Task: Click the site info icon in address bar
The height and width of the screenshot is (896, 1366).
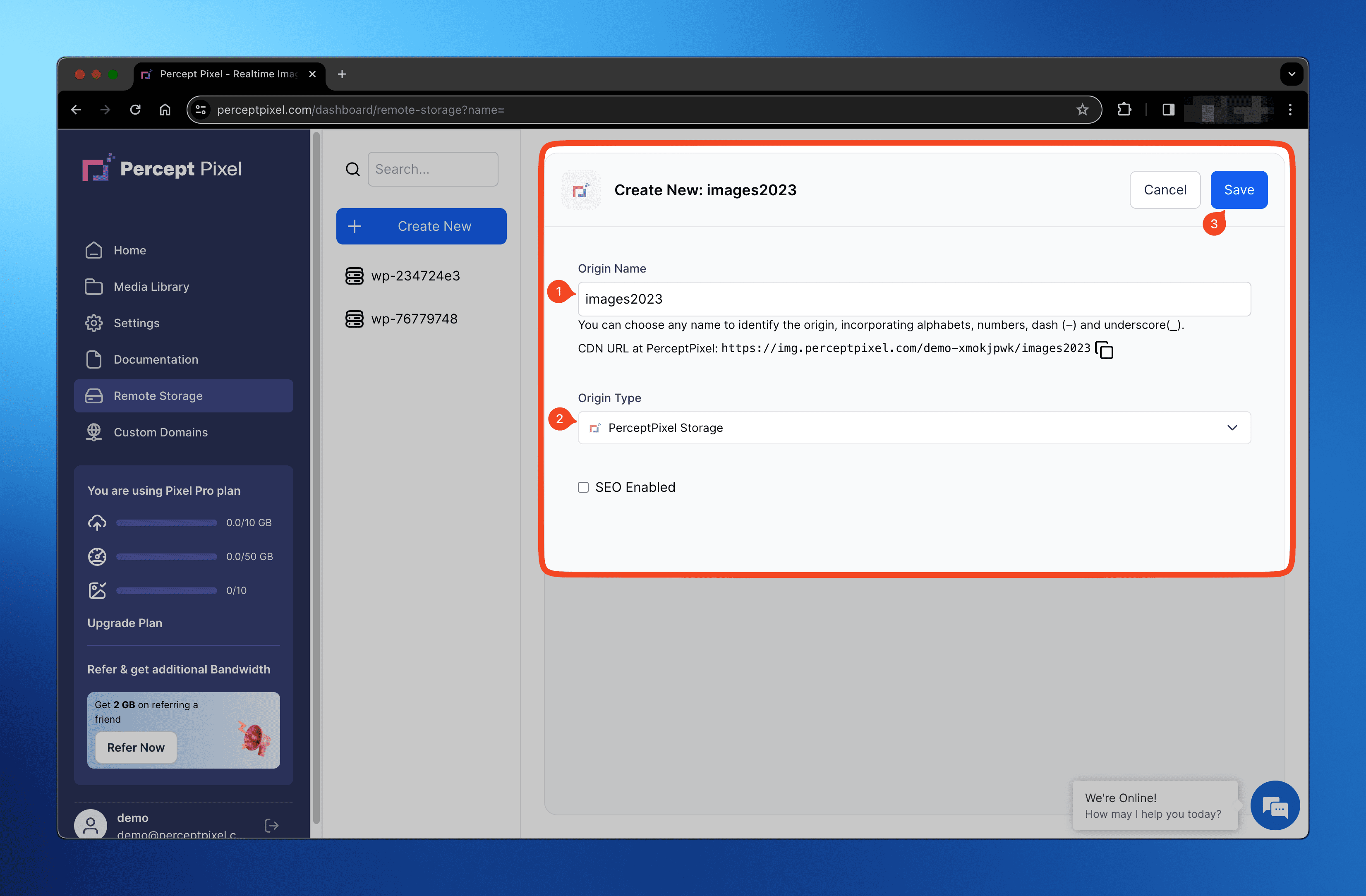Action: point(201,110)
